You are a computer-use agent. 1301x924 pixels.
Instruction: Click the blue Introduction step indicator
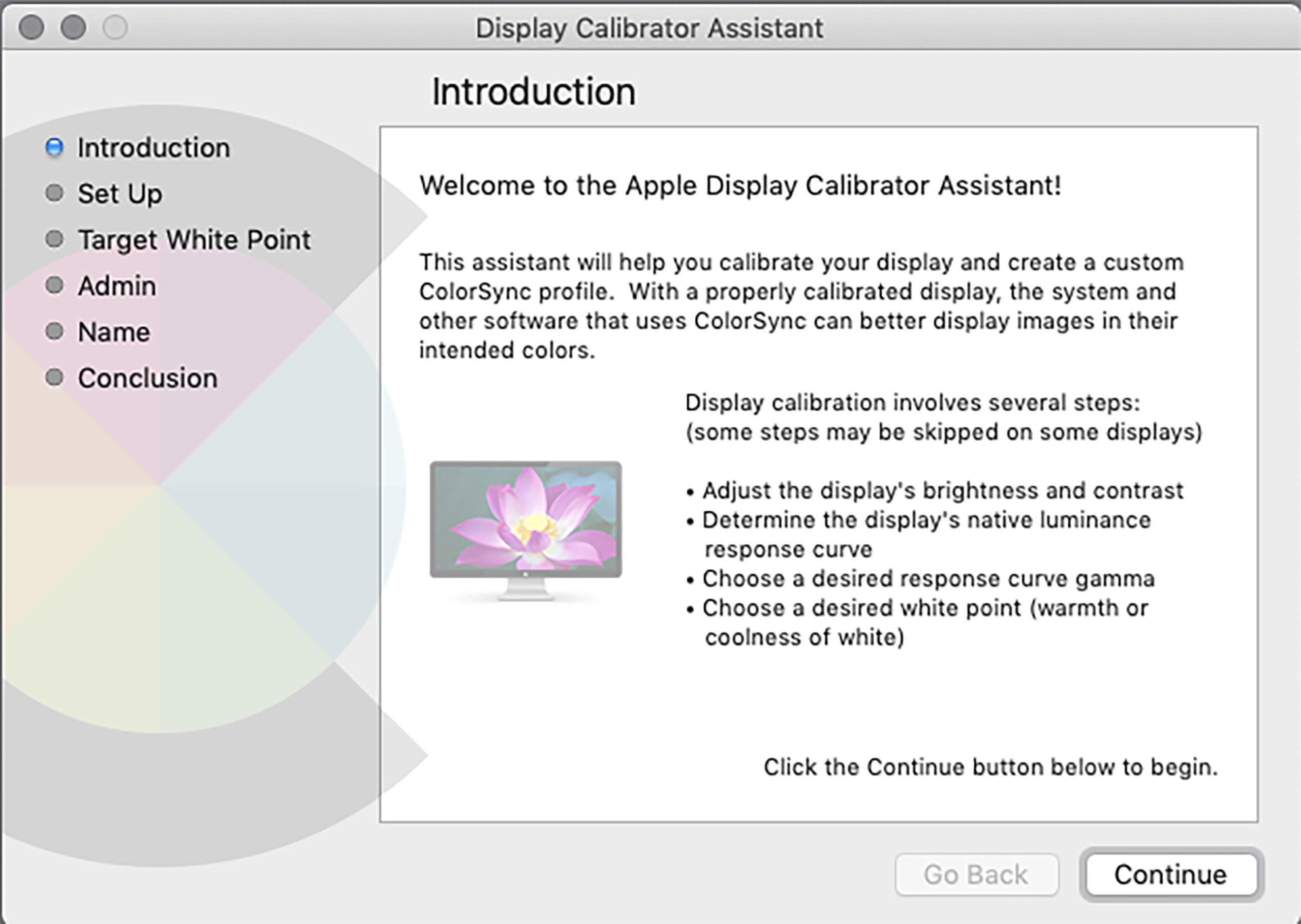point(54,147)
